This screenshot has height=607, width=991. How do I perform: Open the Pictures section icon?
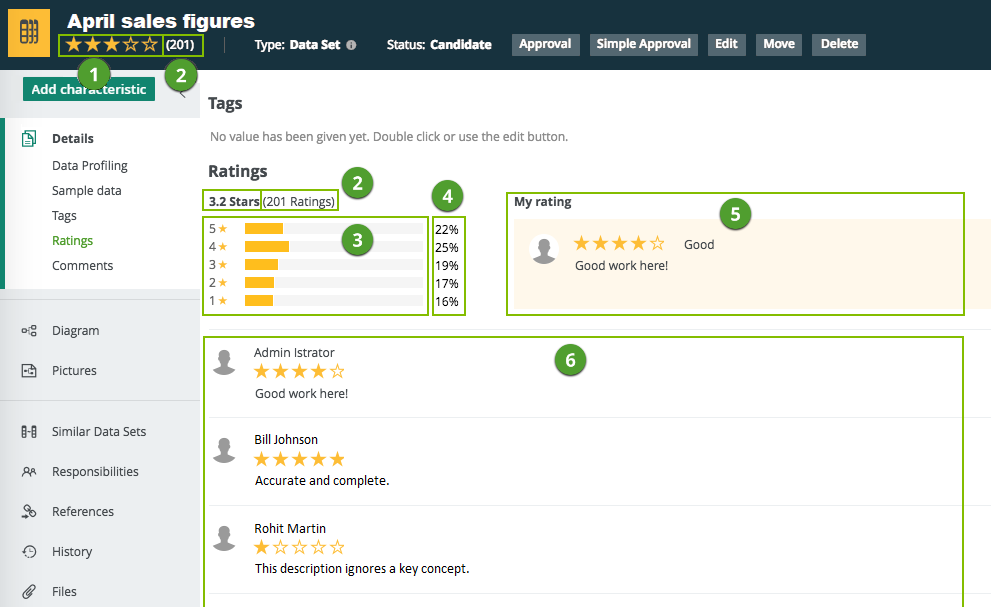coord(29,371)
